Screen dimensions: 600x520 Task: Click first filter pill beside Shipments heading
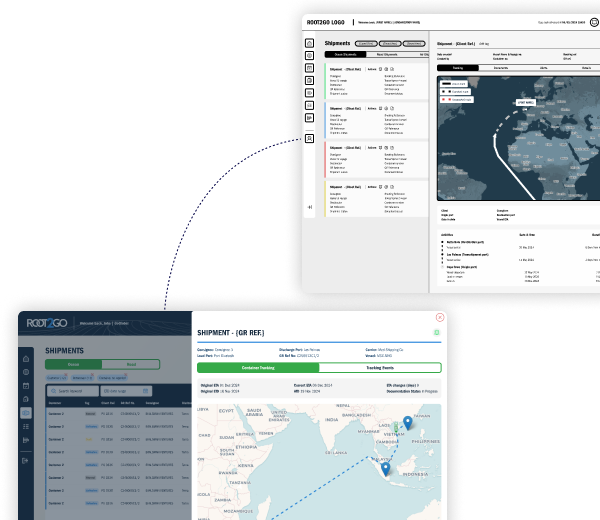click(366, 44)
